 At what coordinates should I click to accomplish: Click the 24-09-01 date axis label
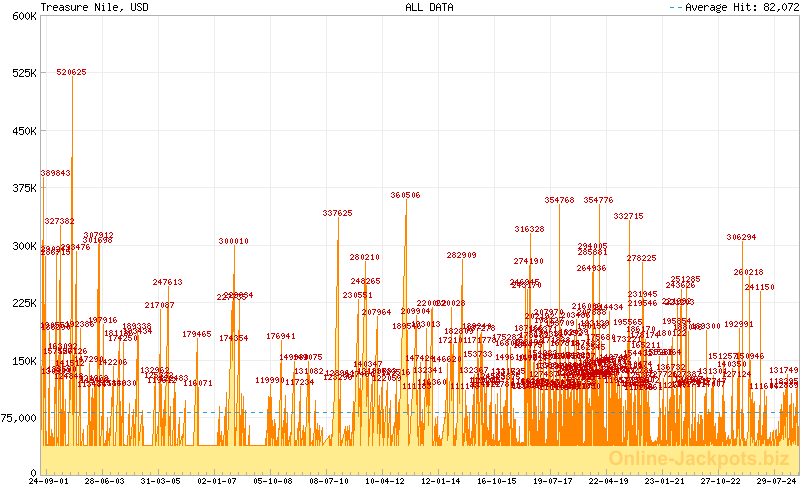[x=48, y=481]
